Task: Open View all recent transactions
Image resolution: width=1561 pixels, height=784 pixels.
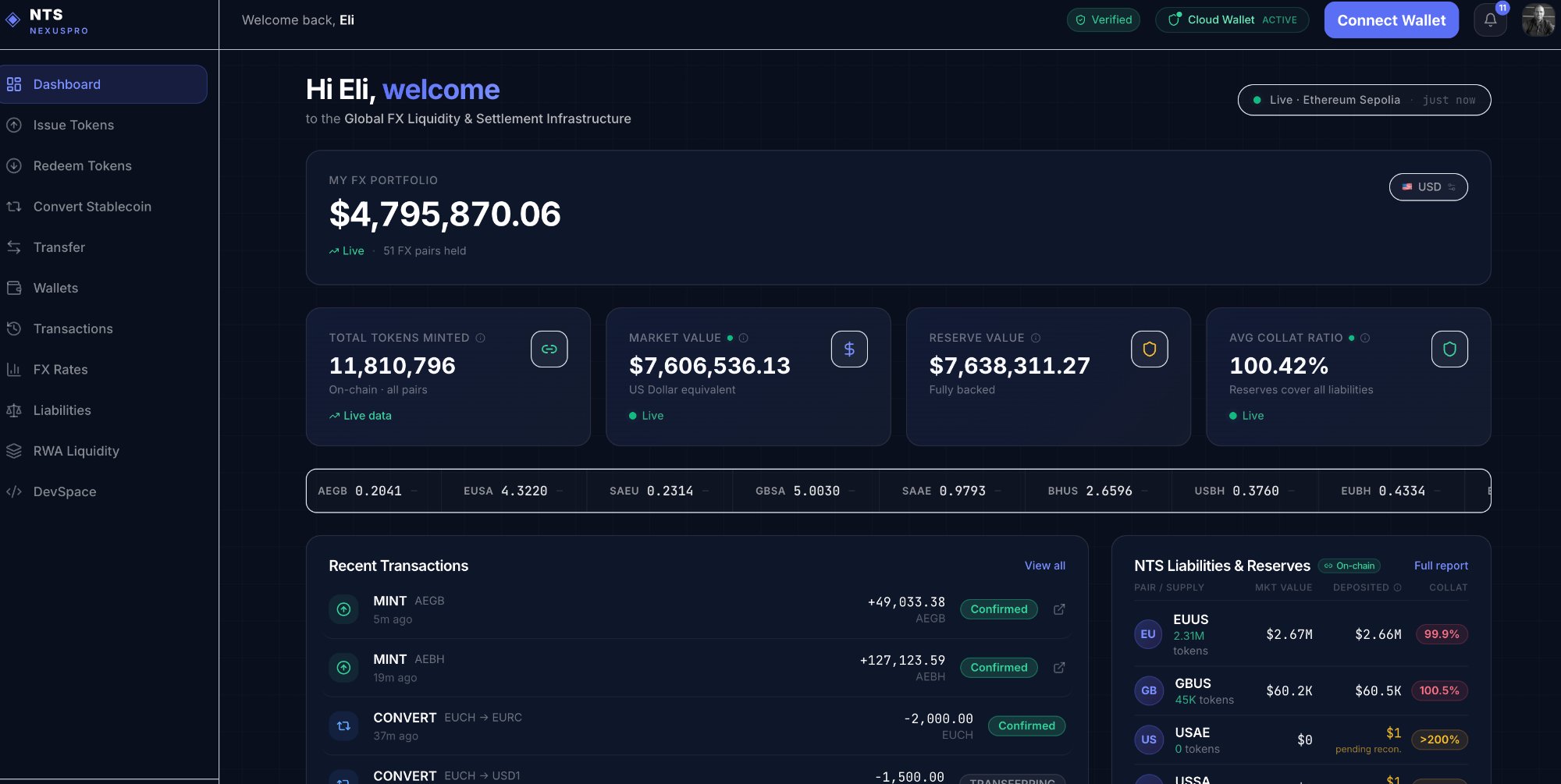Action: [x=1044, y=566]
